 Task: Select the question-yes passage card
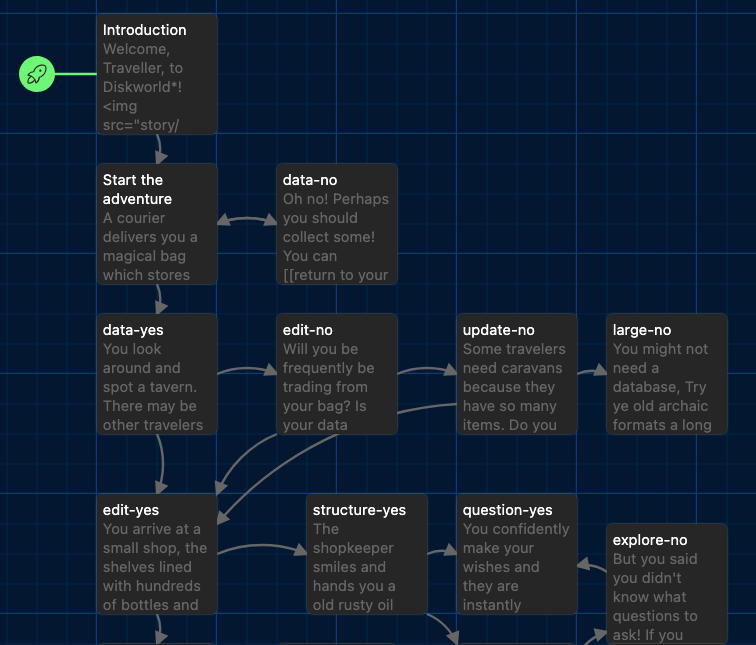517,554
